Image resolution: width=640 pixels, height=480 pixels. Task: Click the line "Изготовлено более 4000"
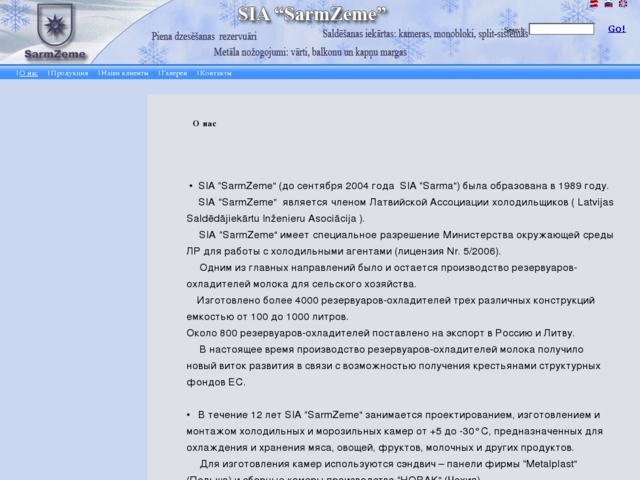coord(396,300)
